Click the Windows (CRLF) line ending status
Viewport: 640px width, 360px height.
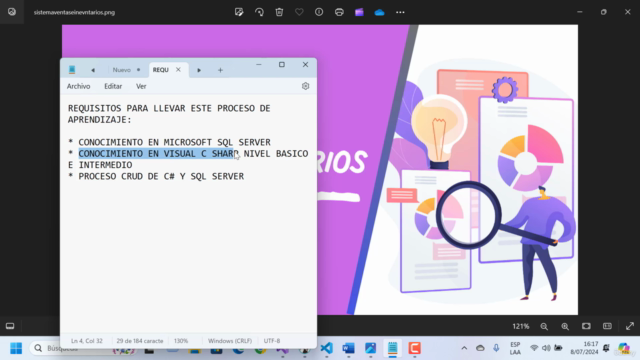click(230, 341)
